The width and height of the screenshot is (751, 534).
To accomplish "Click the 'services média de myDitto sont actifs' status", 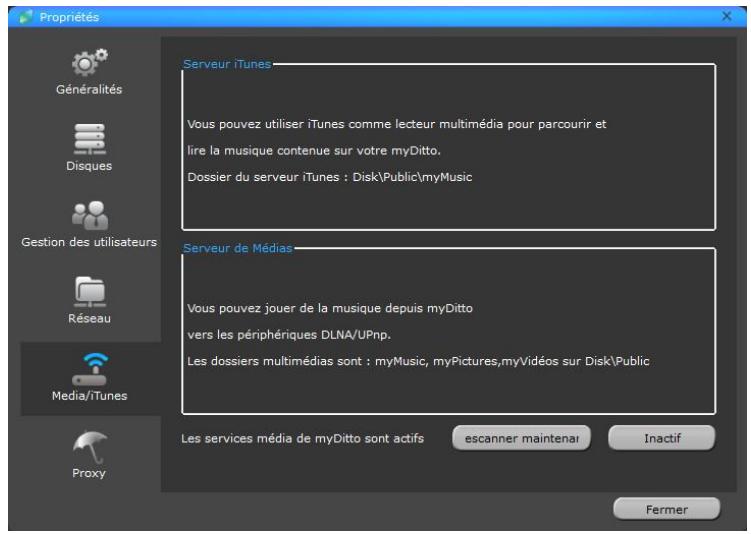I will click(x=302, y=438).
